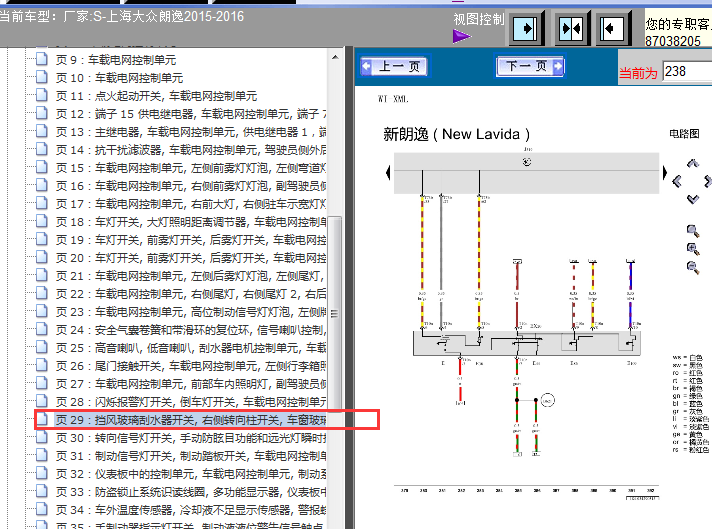Click the view control expand-right panel icon
The height and width of the screenshot is (529, 712).
(526, 29)
